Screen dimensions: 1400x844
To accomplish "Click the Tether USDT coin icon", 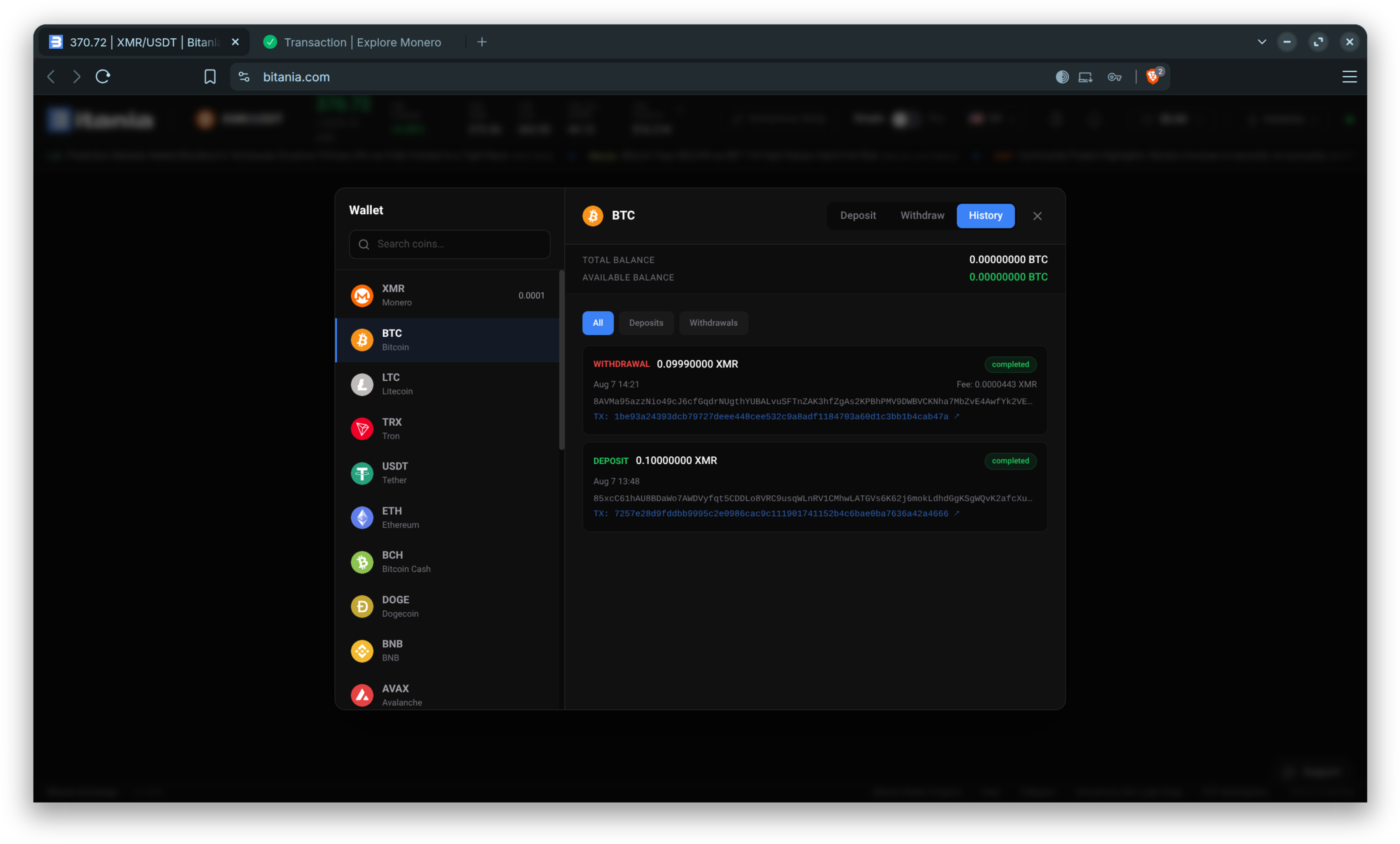I will click(362, 473).
